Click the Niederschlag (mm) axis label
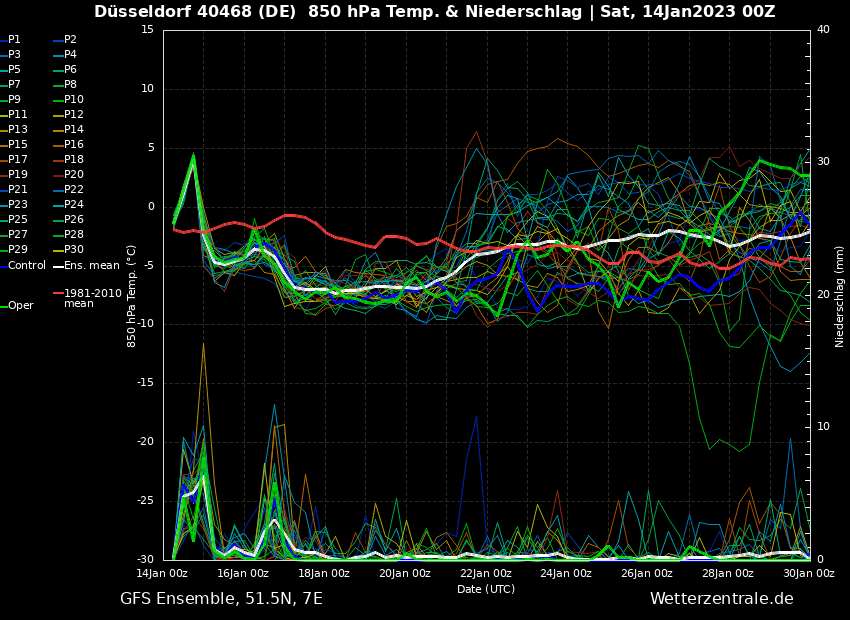850x620 pixels. point(840,296)
